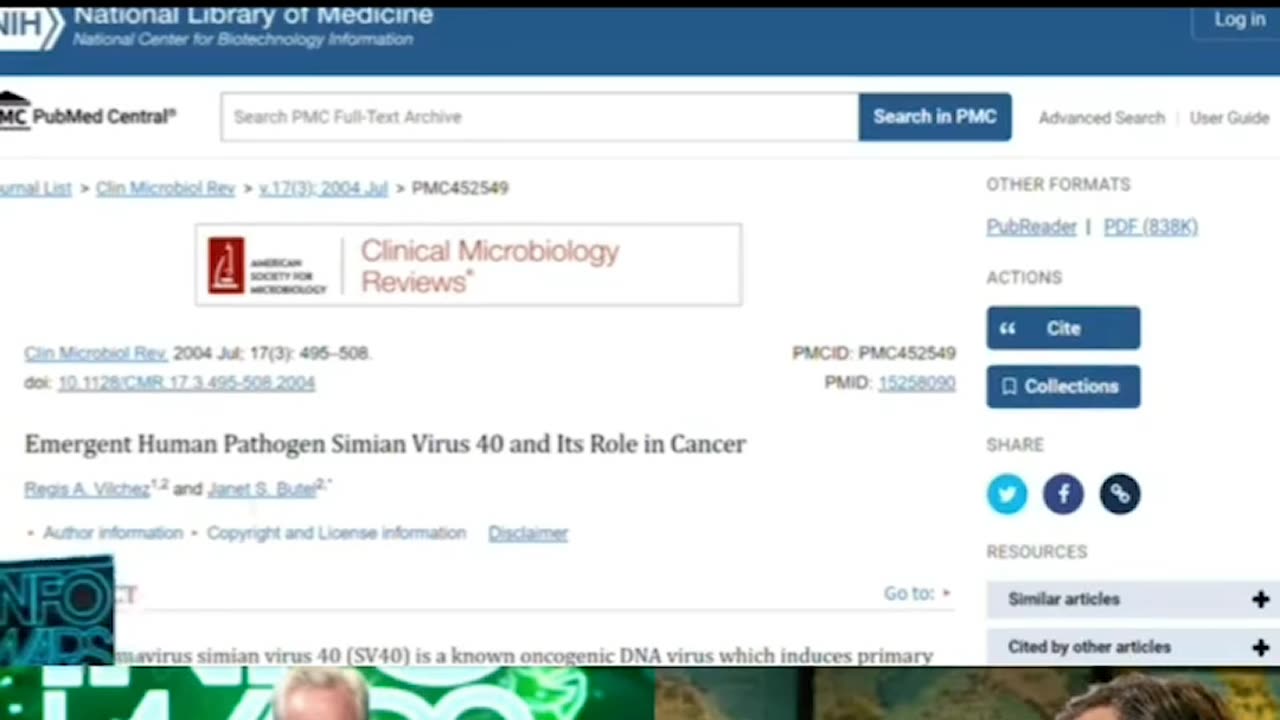Click the Clinical Microbiology Reviews banner
Image resolution: width=1280 pixels, height=720 pixels.
point(468,265)
